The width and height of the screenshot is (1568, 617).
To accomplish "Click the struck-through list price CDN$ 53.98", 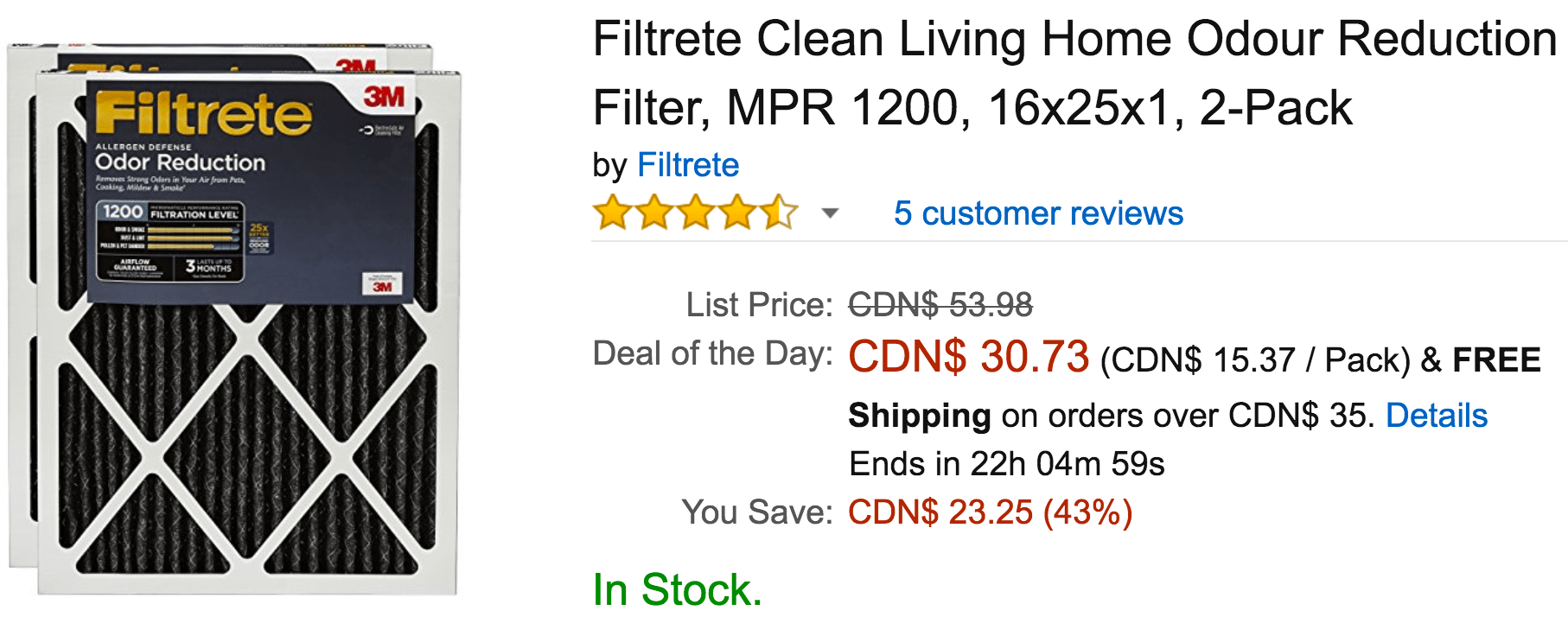I will [940, 304].
